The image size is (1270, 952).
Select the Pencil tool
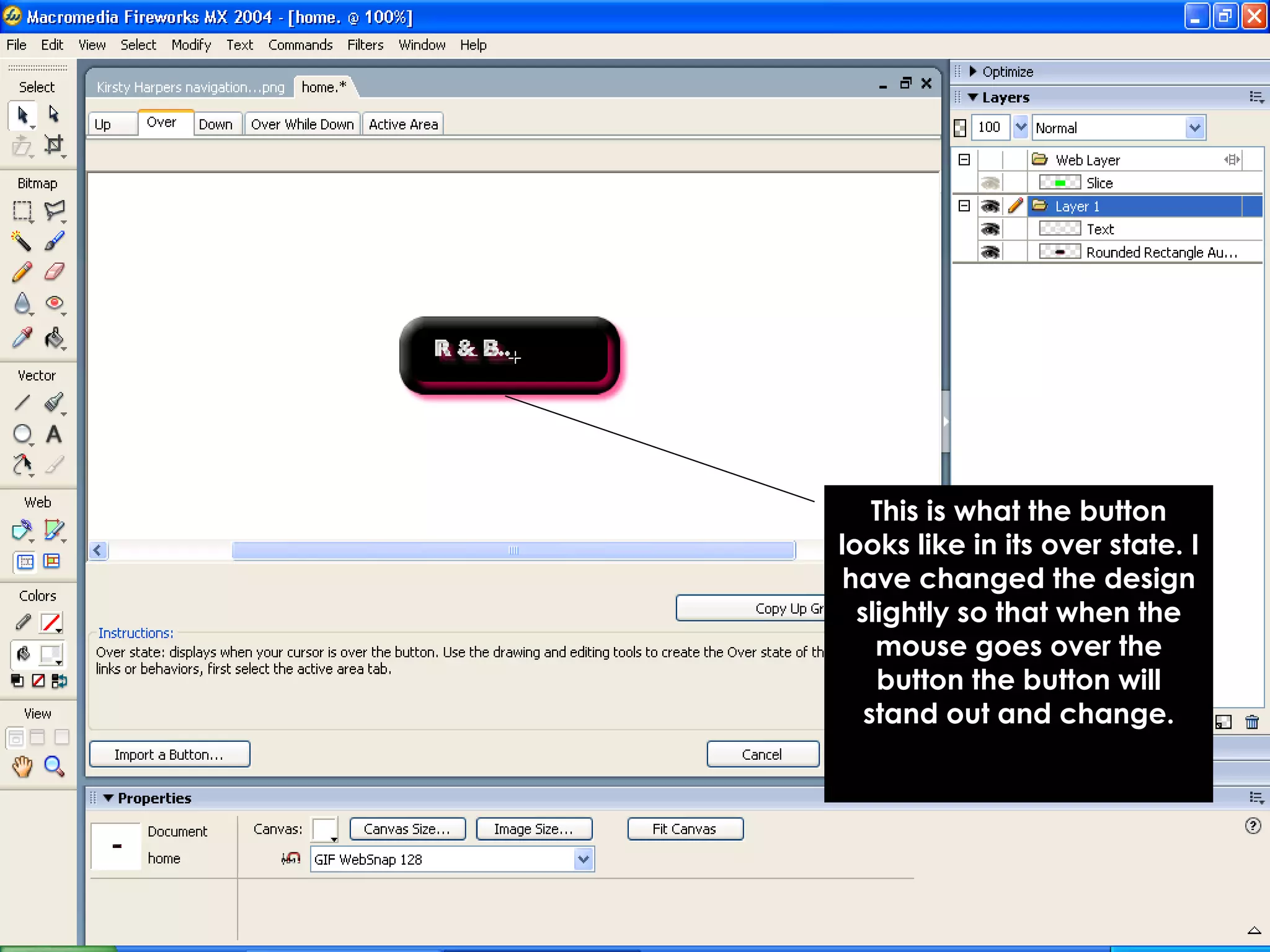[22, 272]
